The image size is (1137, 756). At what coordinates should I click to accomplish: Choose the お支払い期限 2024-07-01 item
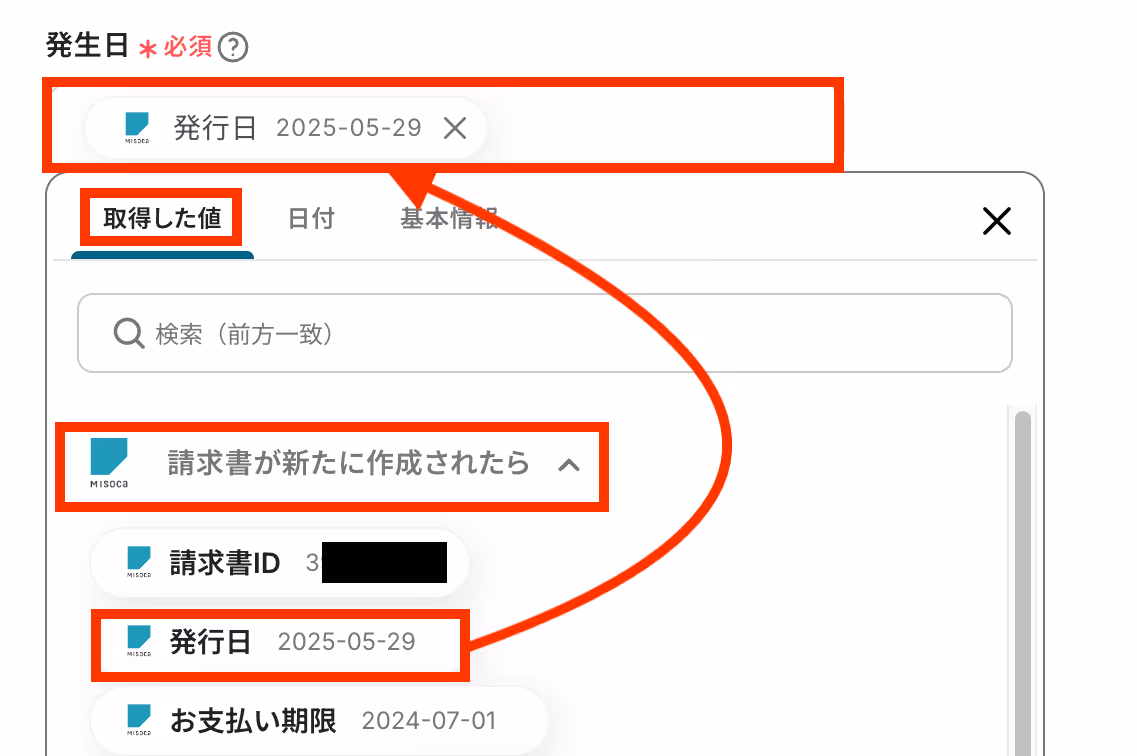(318, 720)
